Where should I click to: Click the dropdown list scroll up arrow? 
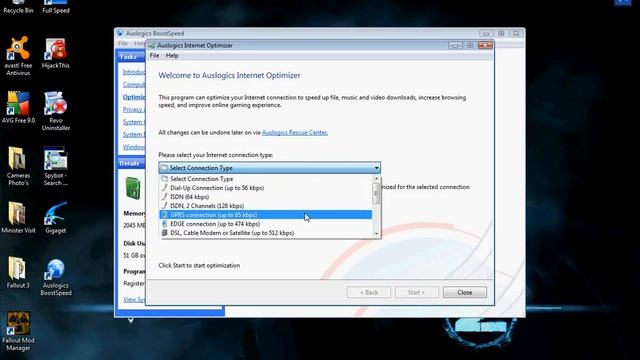(x=376, y=179)
